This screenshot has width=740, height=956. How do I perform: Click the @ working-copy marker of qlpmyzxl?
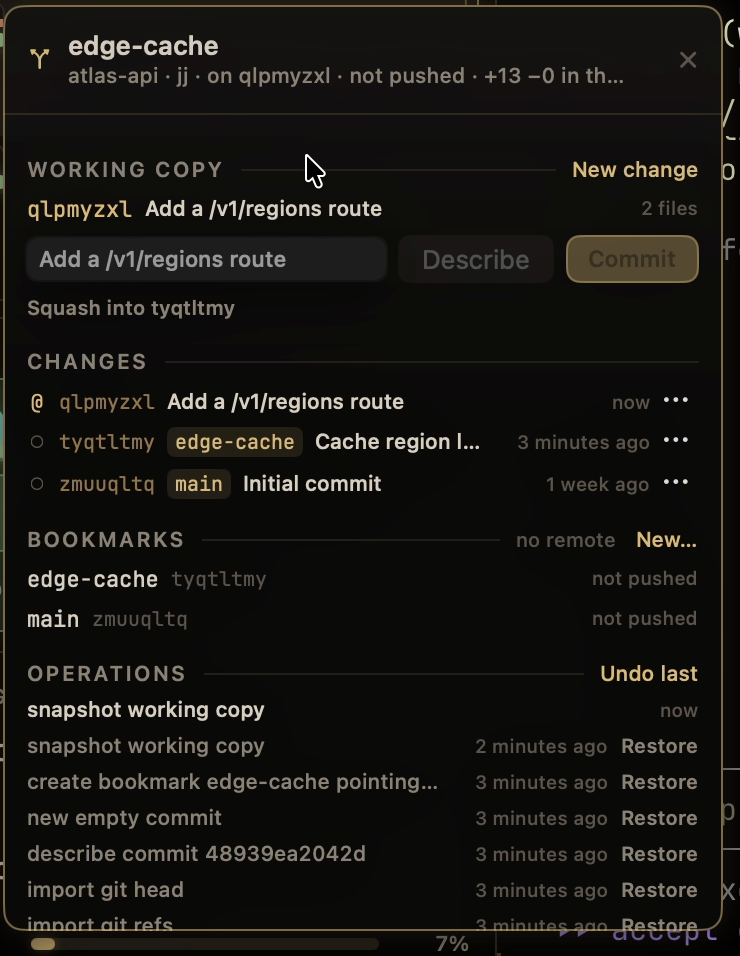(x=37, y=402)
